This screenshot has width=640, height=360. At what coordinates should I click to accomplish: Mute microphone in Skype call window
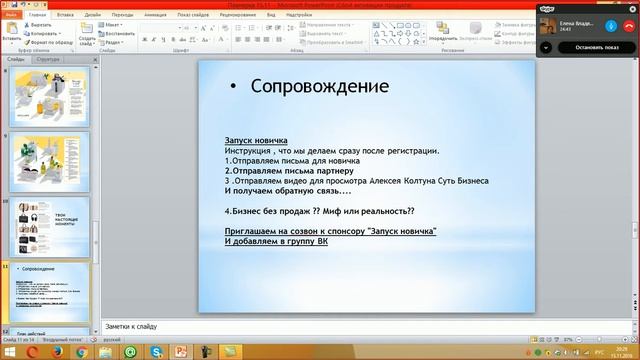(611, 26)
